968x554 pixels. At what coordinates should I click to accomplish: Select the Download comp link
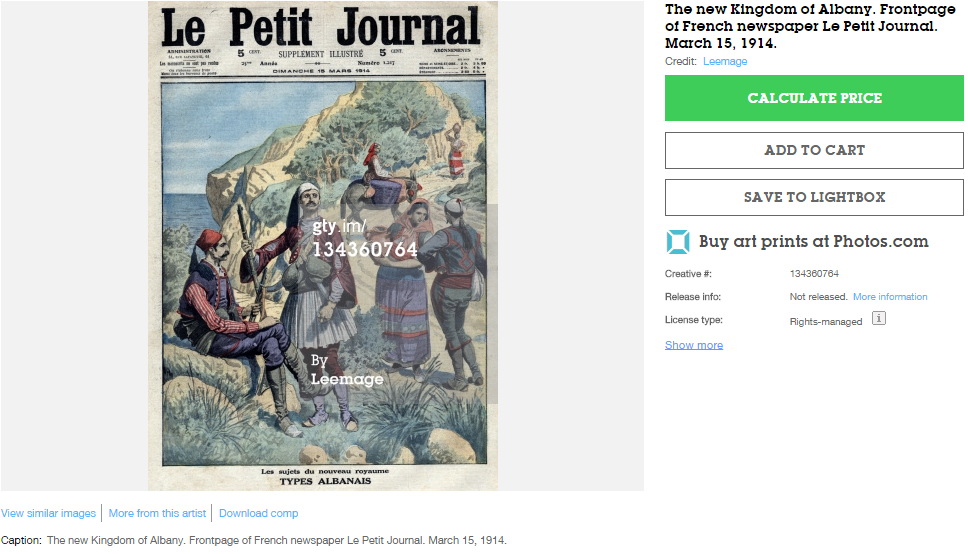point(258,513)
